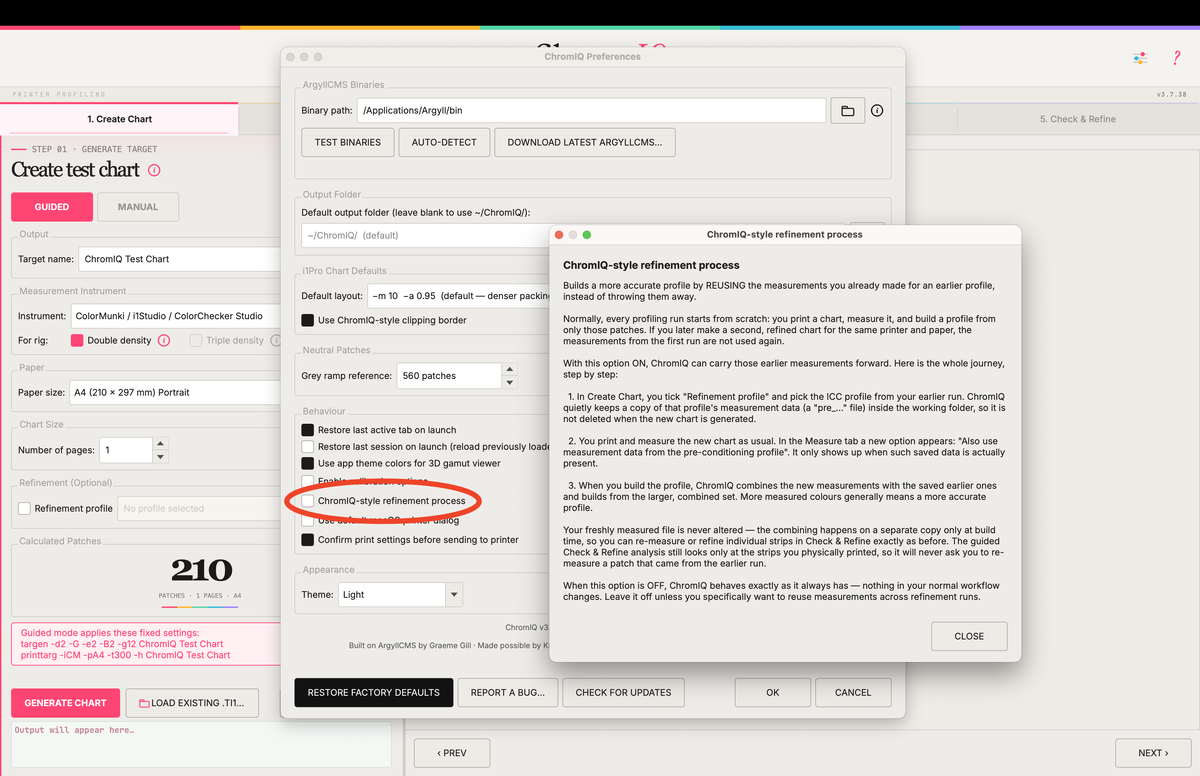Switch to 1. Create Chart tab
Image resolution: width=1200 pixels, height=776 pixels.
(x=120, y=119)
